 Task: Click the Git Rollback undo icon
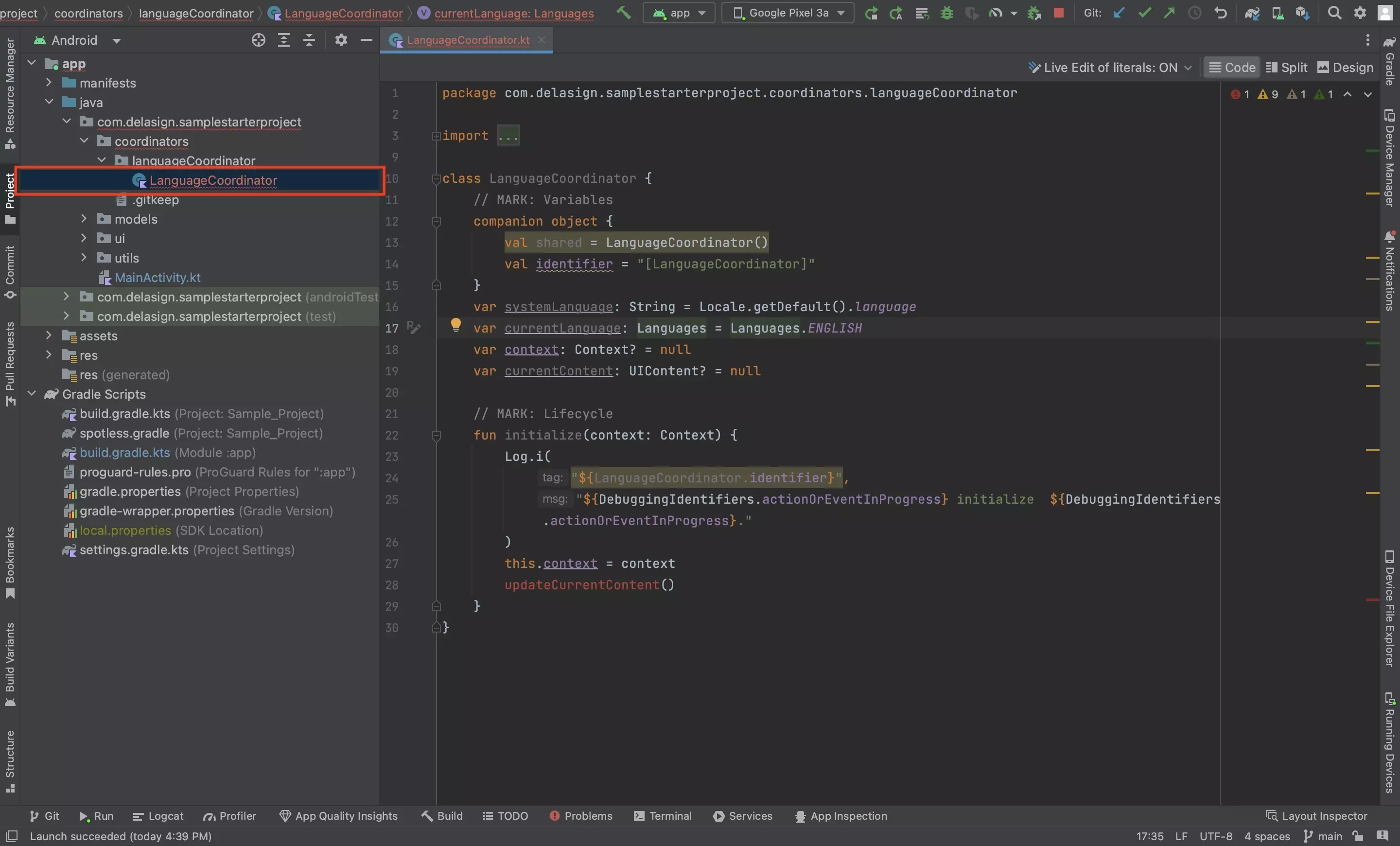[x=1221, y=13]
